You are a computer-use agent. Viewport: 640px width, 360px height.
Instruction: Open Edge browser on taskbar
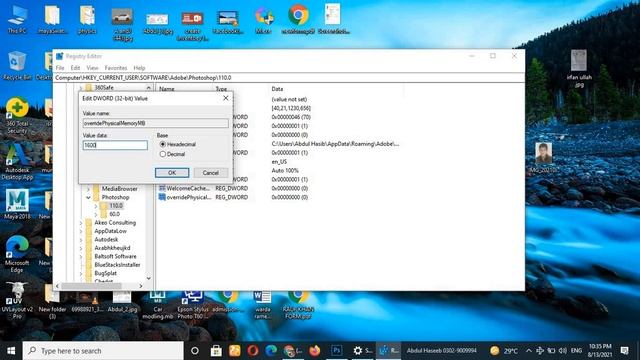pos(271,351)
